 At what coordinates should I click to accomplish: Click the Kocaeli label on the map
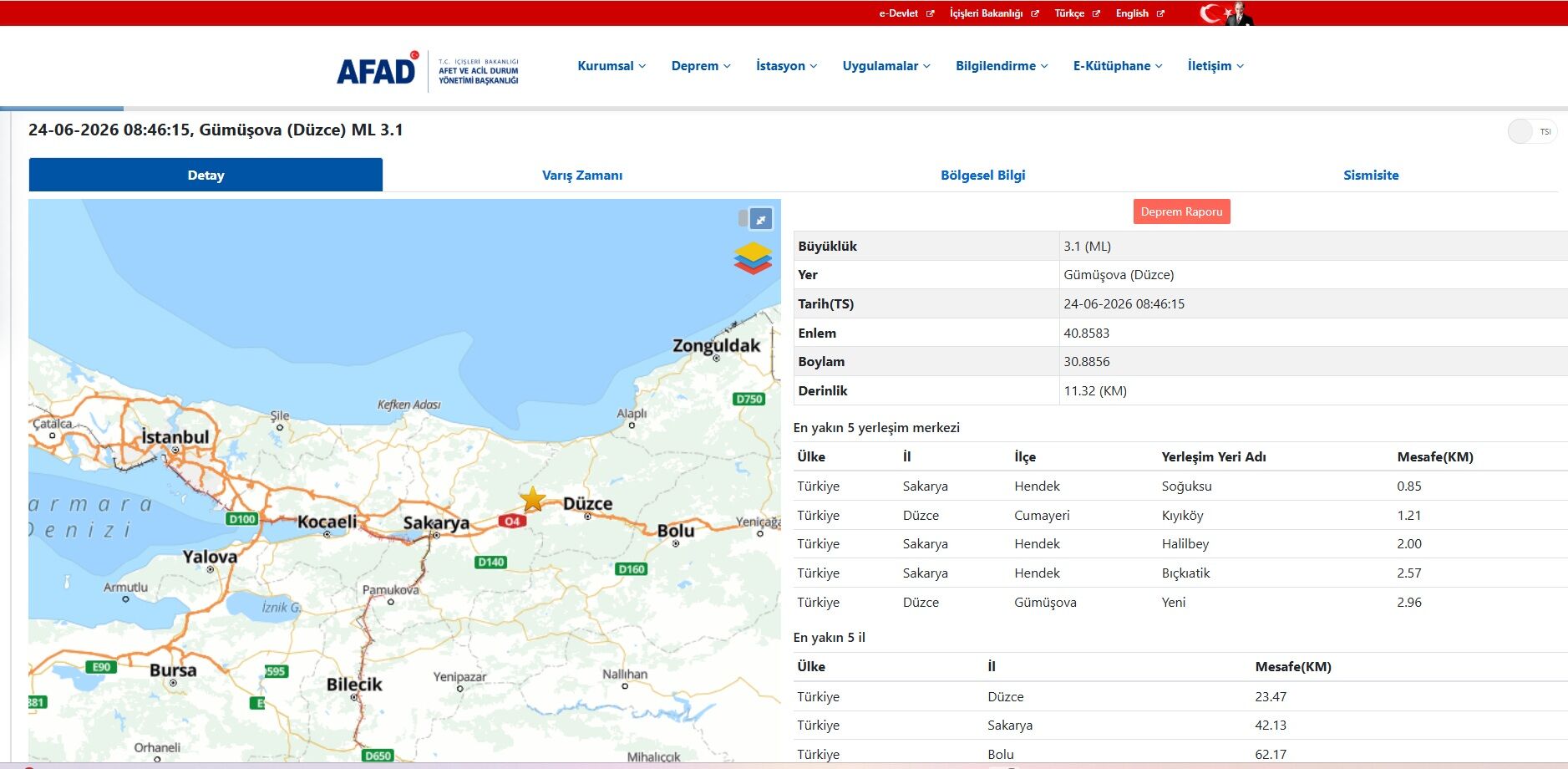327,522
